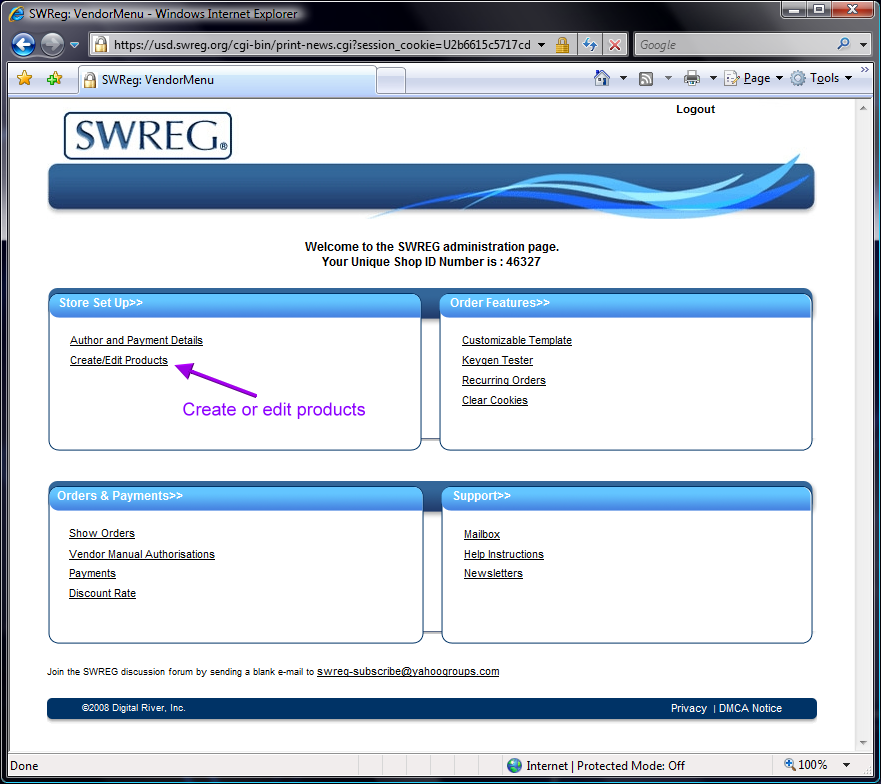Open a new blank tab
The image size is (881, 784).
pos(391,81)
